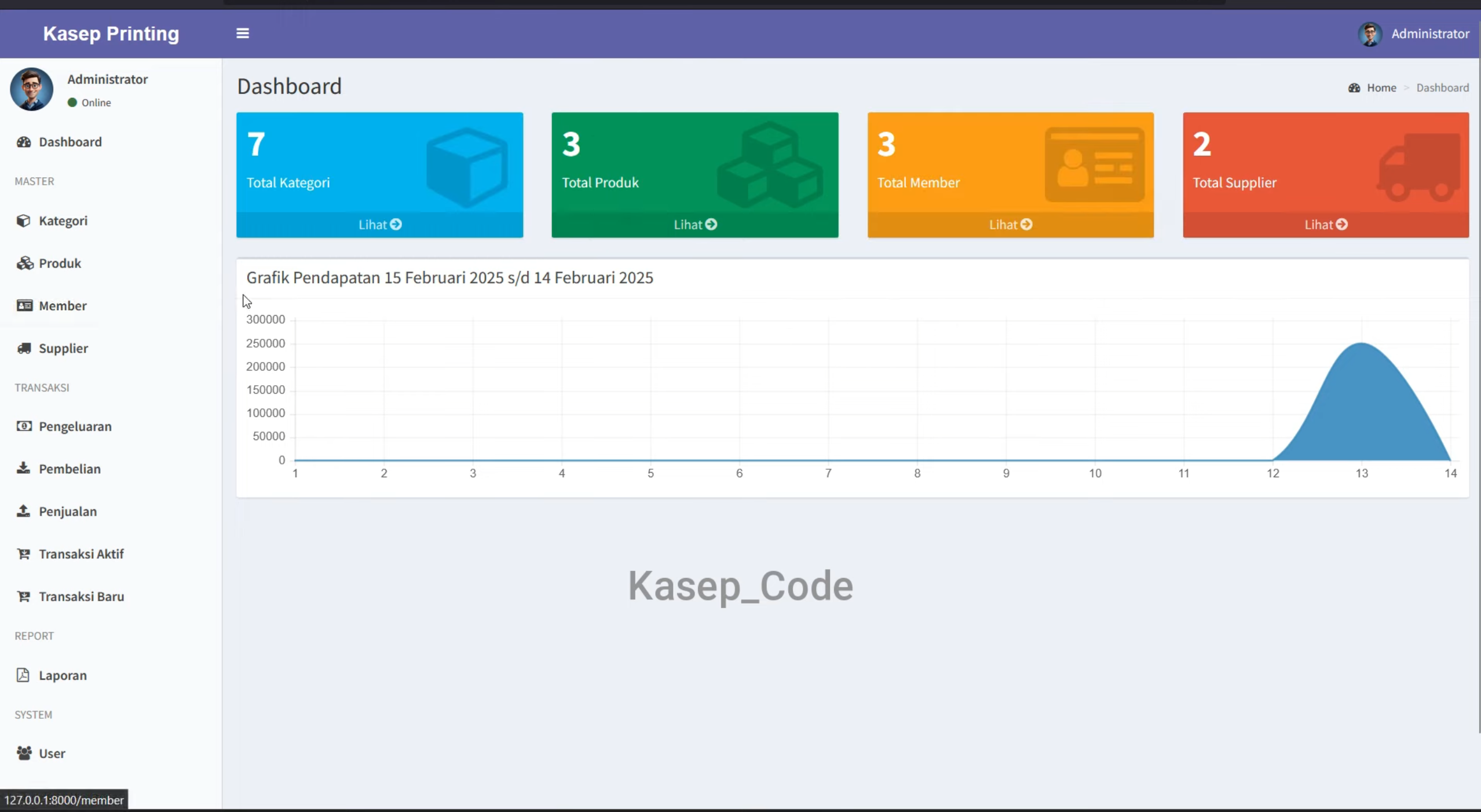Click the Home breadcrumb link
The image size is (1481, 812).
tap(1381, 88)
